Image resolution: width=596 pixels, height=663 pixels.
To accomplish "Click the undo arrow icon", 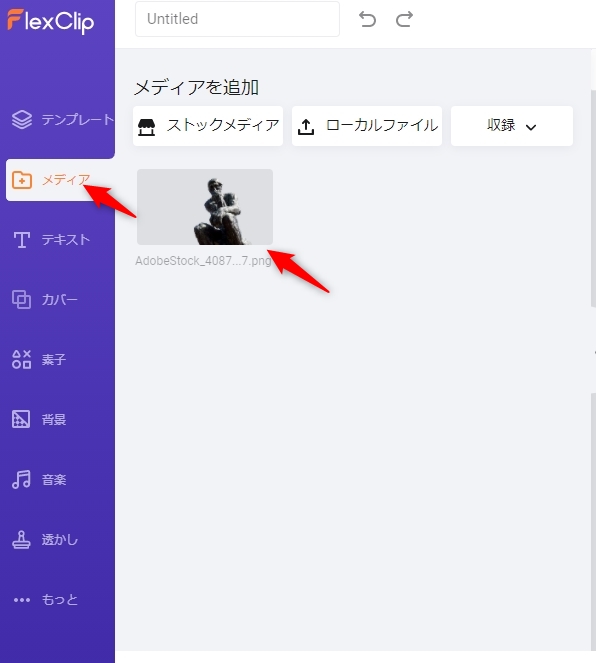I will 367,19.
